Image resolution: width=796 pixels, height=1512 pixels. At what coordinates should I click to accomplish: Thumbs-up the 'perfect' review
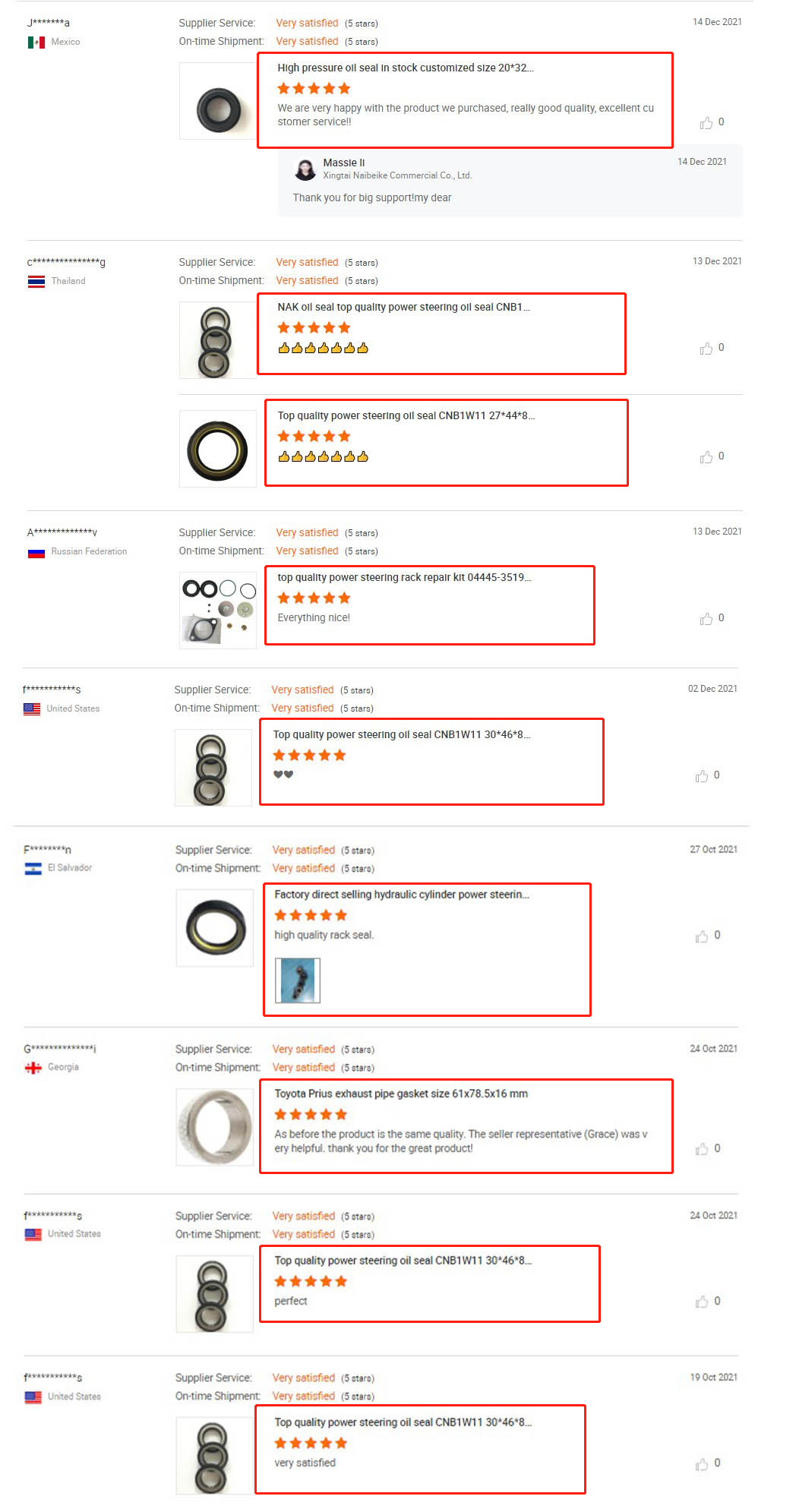click(702, 1302)
